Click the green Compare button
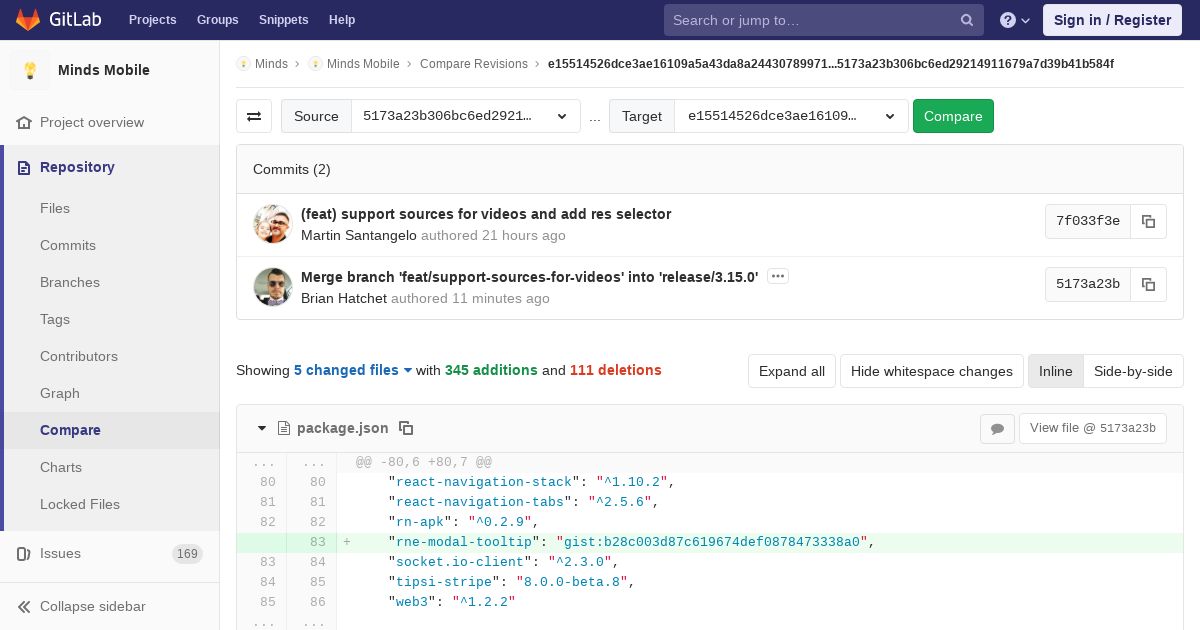The height and width of the screenshot is (630, 1200). pyautogui.click(x=953, y=116)
